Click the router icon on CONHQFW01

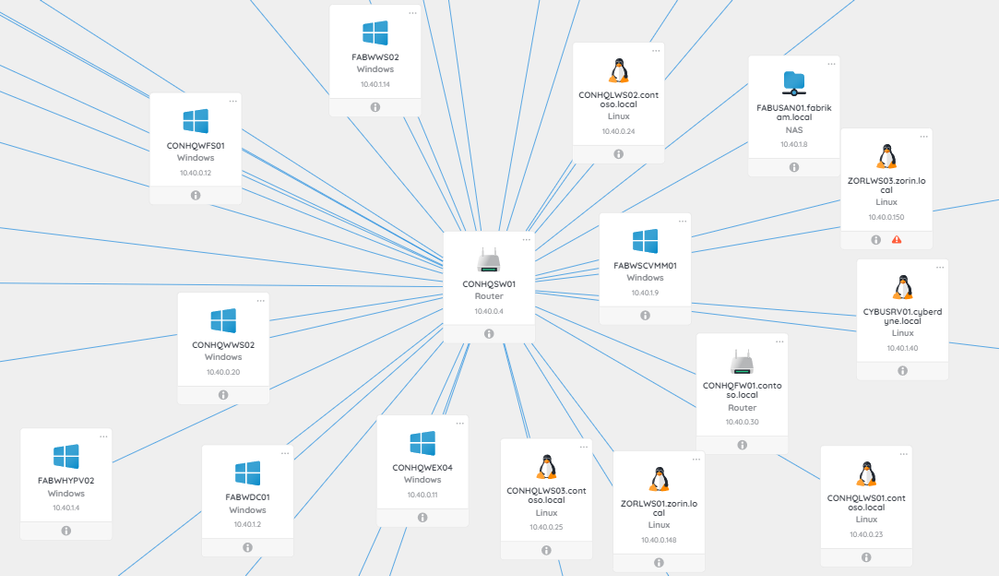741,362
